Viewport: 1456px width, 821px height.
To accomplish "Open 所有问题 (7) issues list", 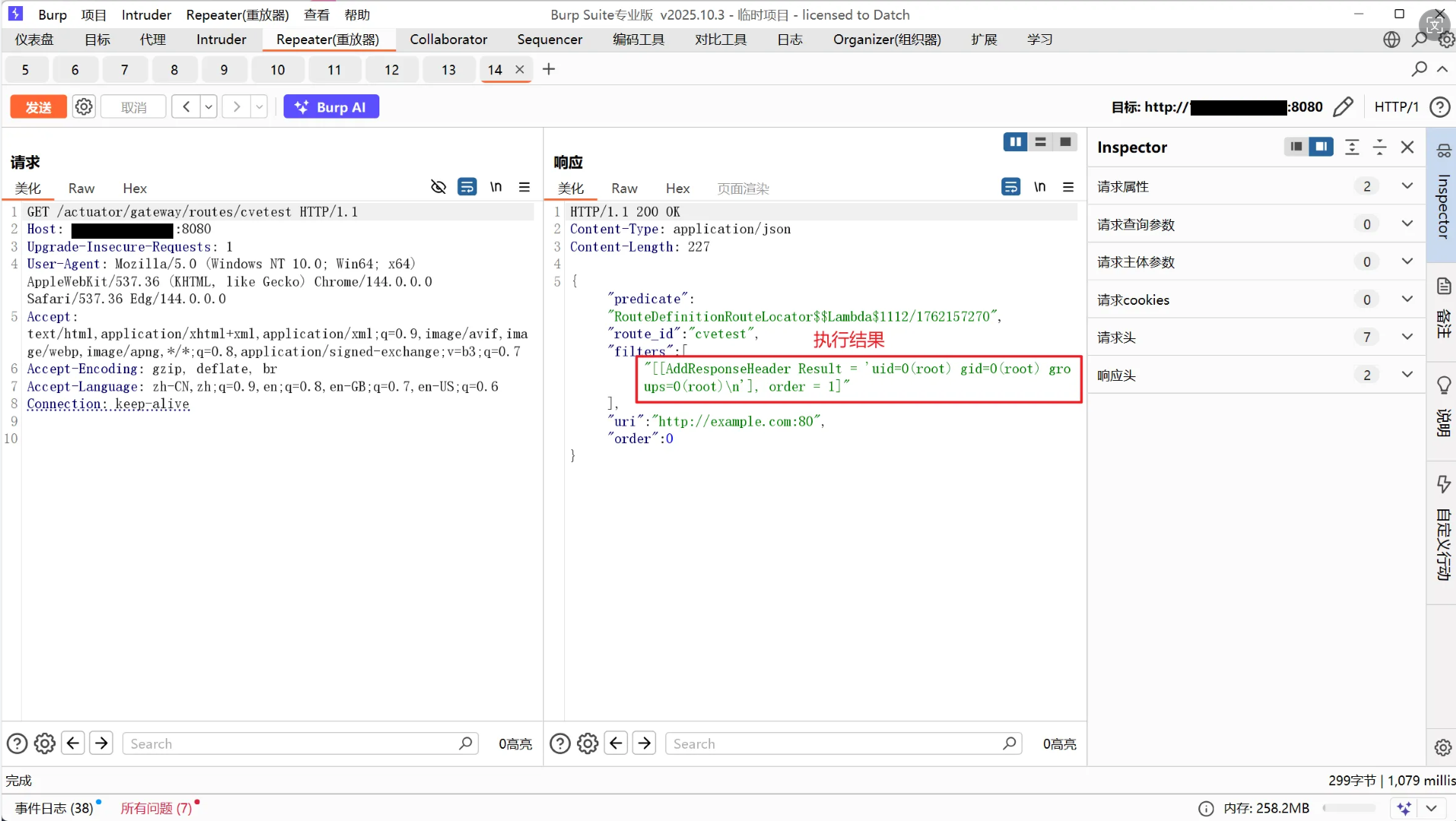I will coord(156,808).
